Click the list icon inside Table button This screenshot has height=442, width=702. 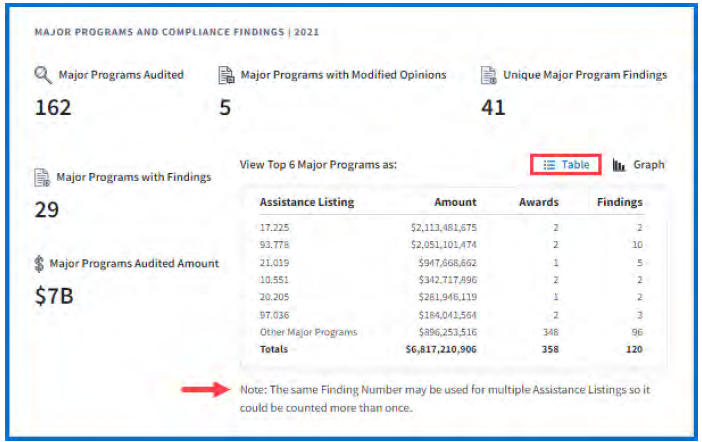click(549, 165)
